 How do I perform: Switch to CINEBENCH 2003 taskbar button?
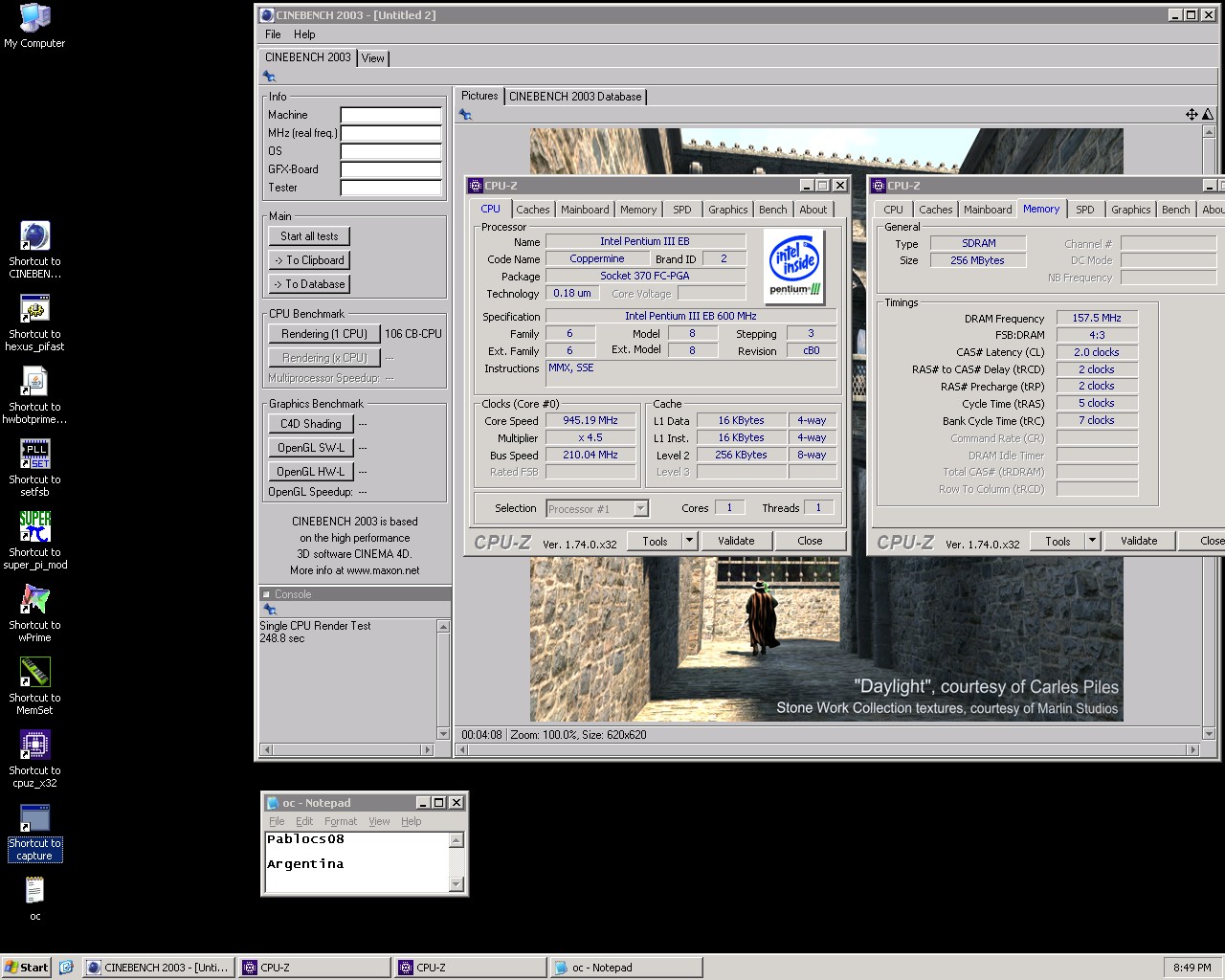(158, 968)
